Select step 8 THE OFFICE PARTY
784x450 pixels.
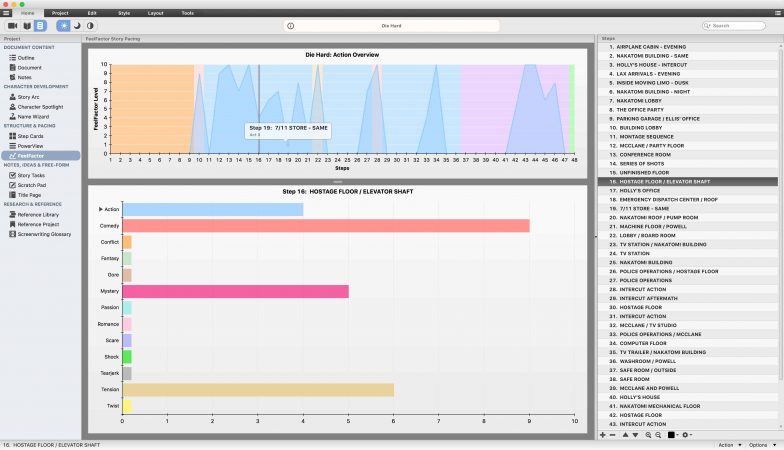click(688, 110)
